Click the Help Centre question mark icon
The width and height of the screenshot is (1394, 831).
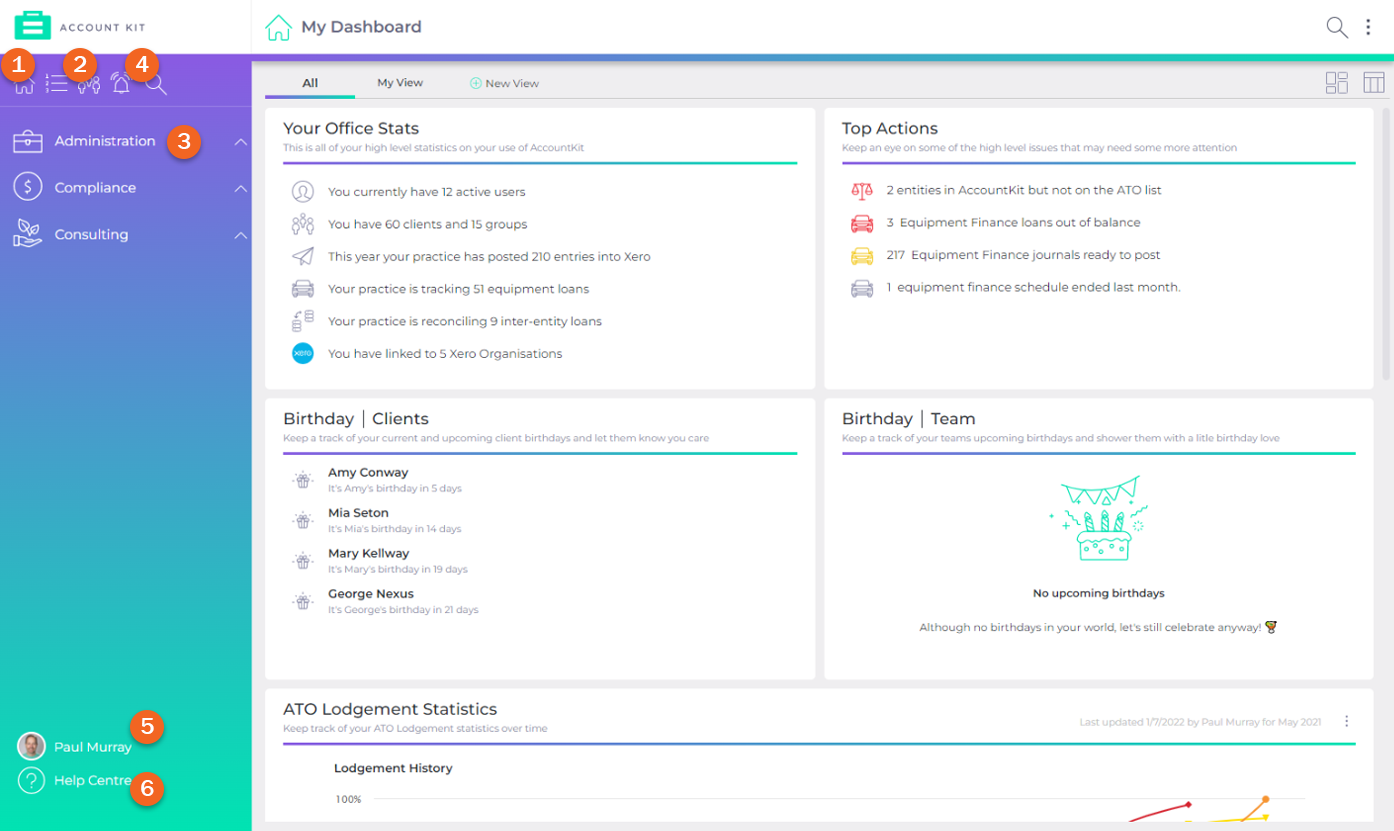click(x=31, y=781)
